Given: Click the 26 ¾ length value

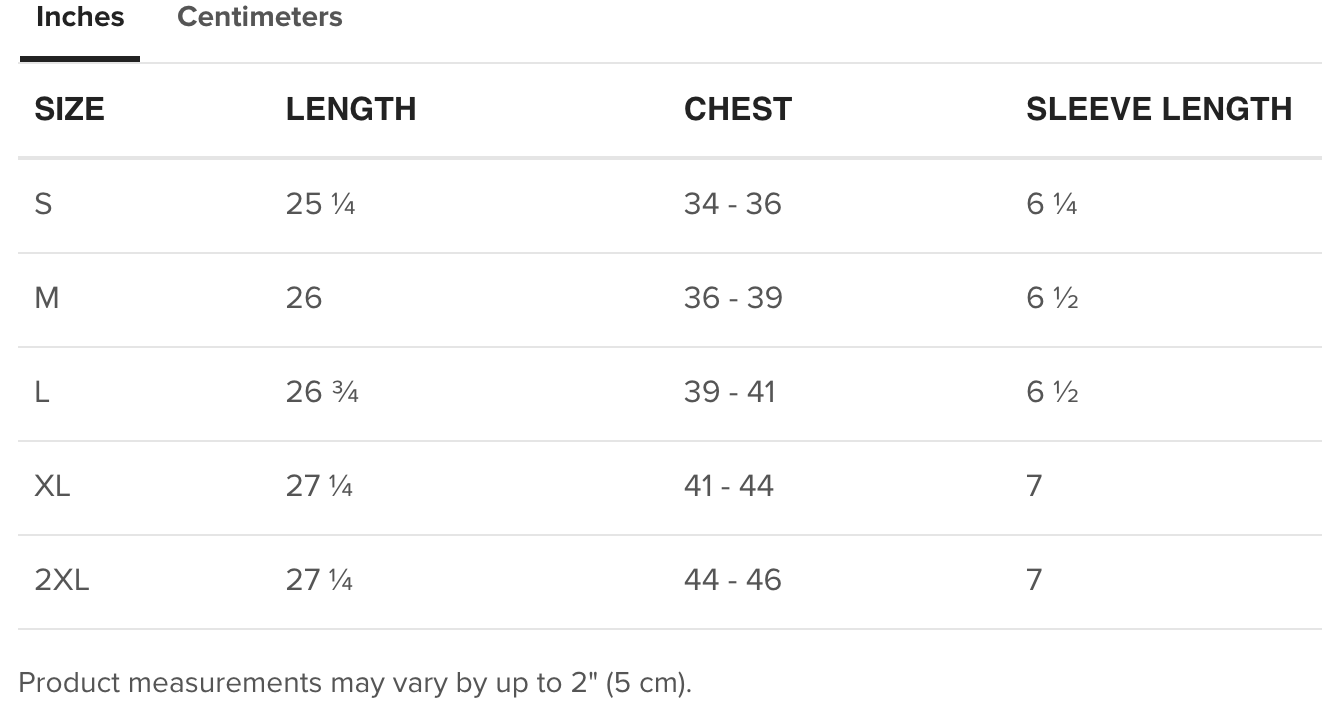Looking at the screenshot, I should coord(322,392).
